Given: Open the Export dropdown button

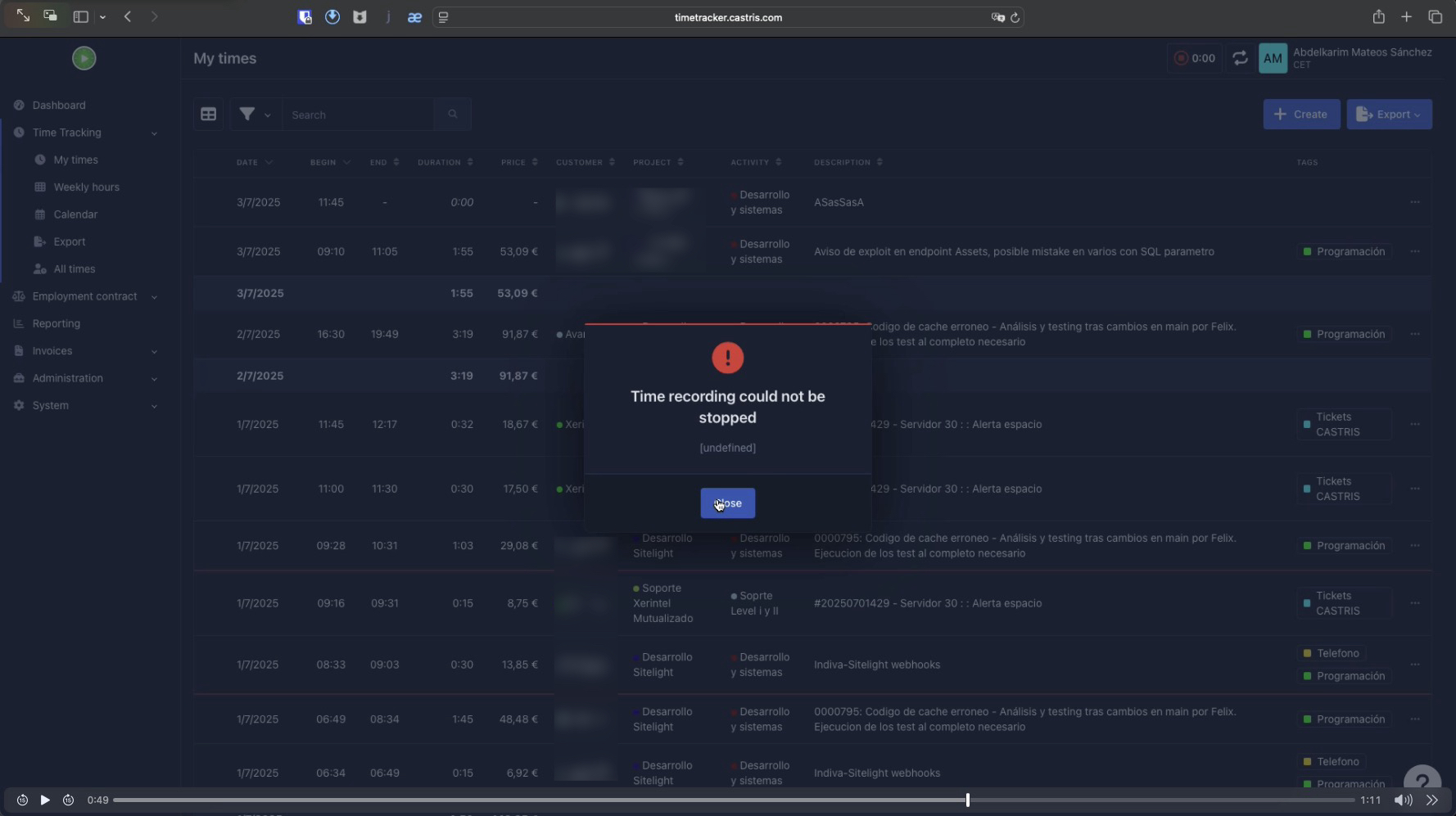Looking at the screenshot, I should [x=1389, y=115].
